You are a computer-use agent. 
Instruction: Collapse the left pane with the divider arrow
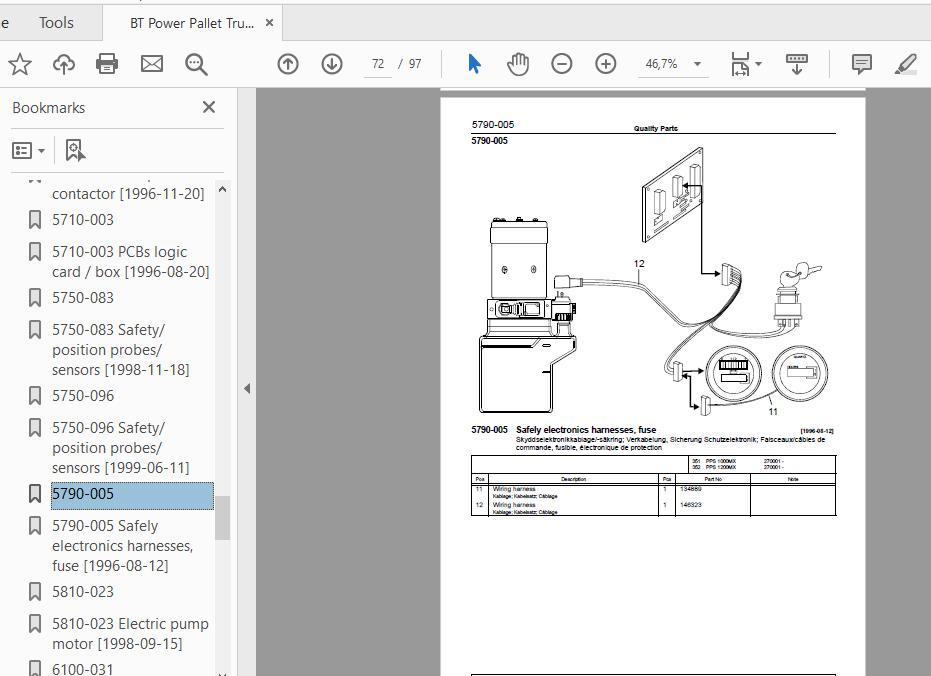coord(247,388)
